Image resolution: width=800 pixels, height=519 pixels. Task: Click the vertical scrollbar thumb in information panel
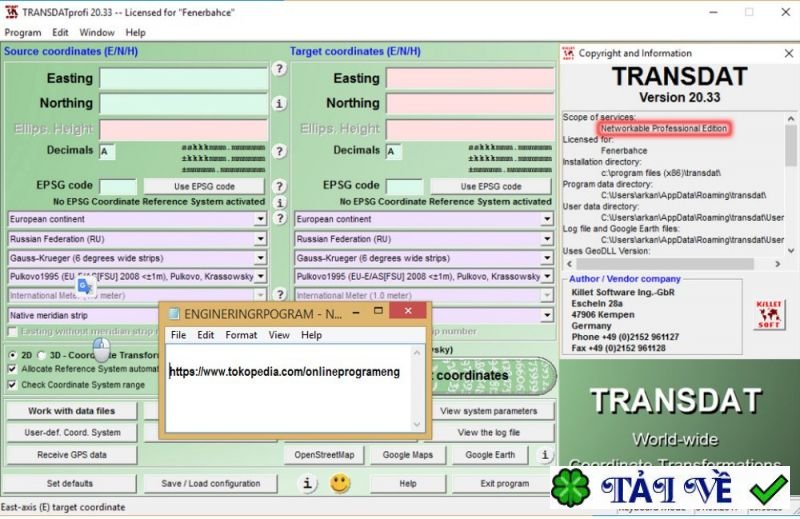(x=791, y=145)
